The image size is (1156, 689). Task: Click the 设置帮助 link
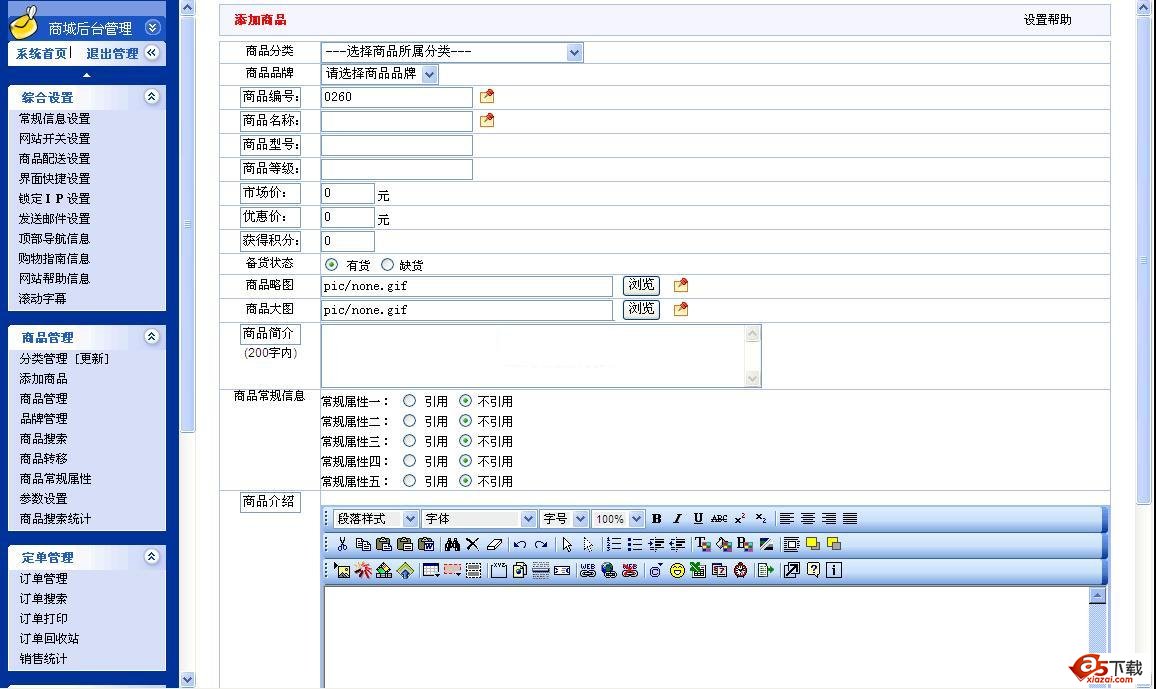(x=1047, y=20)
